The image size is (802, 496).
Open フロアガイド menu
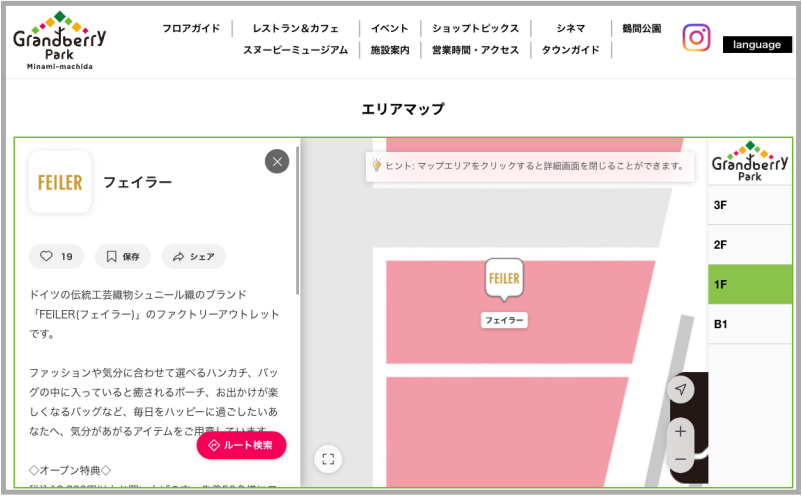coord(192,29)
